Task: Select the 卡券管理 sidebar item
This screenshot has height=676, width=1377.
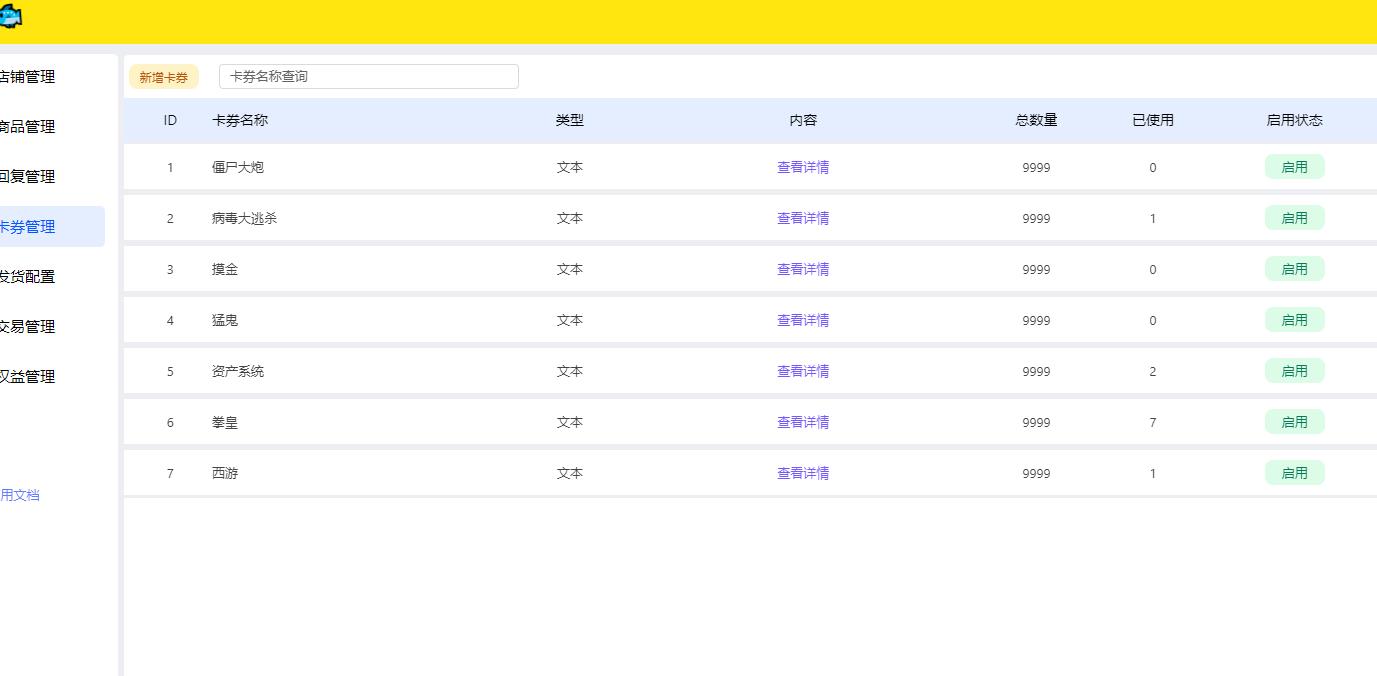Action: tap(27, 227)
